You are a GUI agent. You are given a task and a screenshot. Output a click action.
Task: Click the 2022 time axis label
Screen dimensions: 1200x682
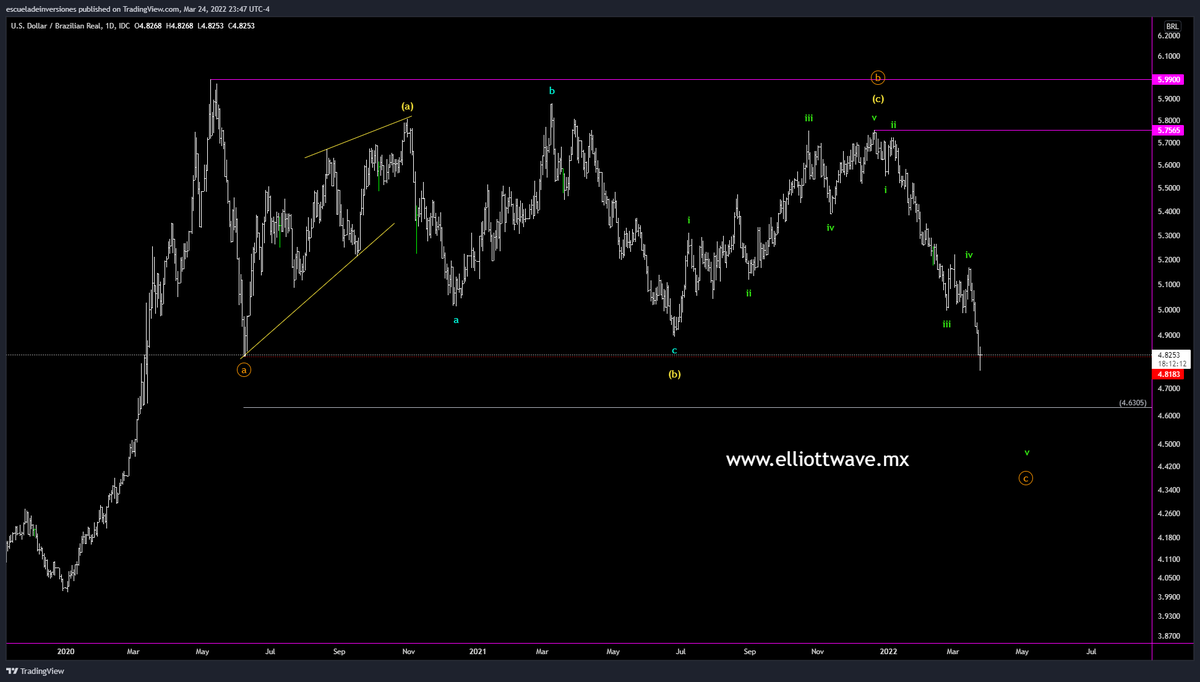(889, 651)
